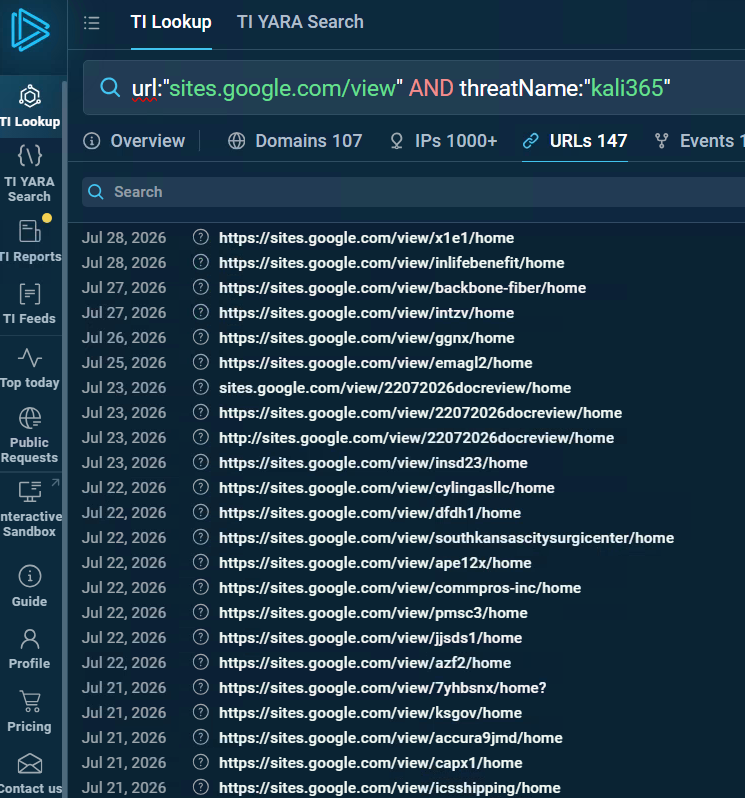This screenshot has height=798, width=745.
Task: Click the question-mark icon for ggnx/home URL
Action: tap(201, 337)
